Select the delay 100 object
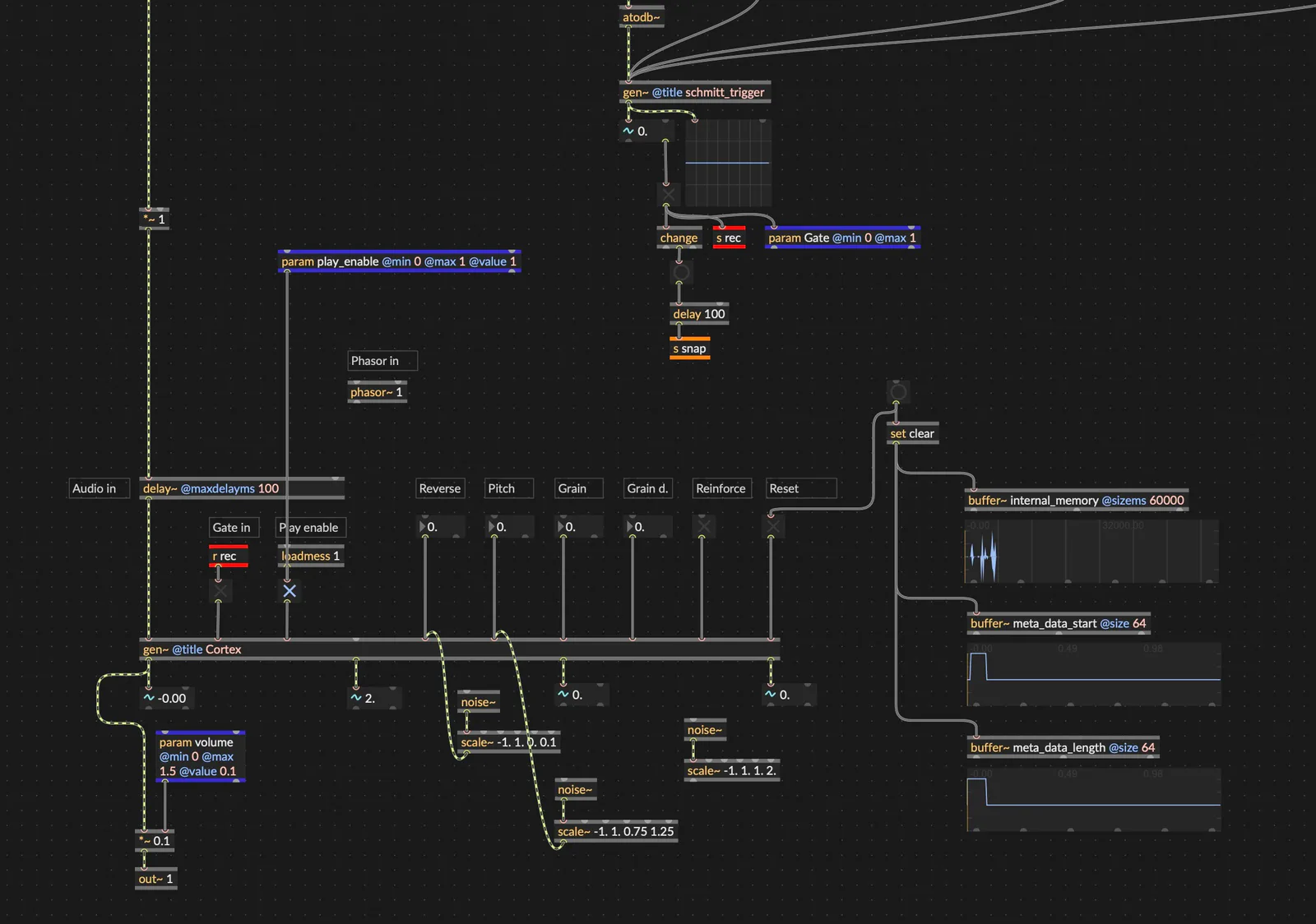1316x924 pixels. pyautogui.click(x=699, y=314)
